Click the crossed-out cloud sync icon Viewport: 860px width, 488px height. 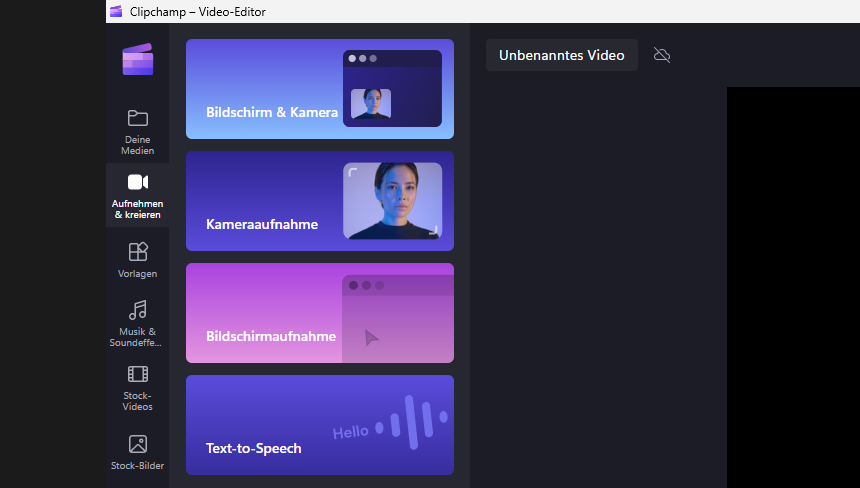[x=662, y=55]
